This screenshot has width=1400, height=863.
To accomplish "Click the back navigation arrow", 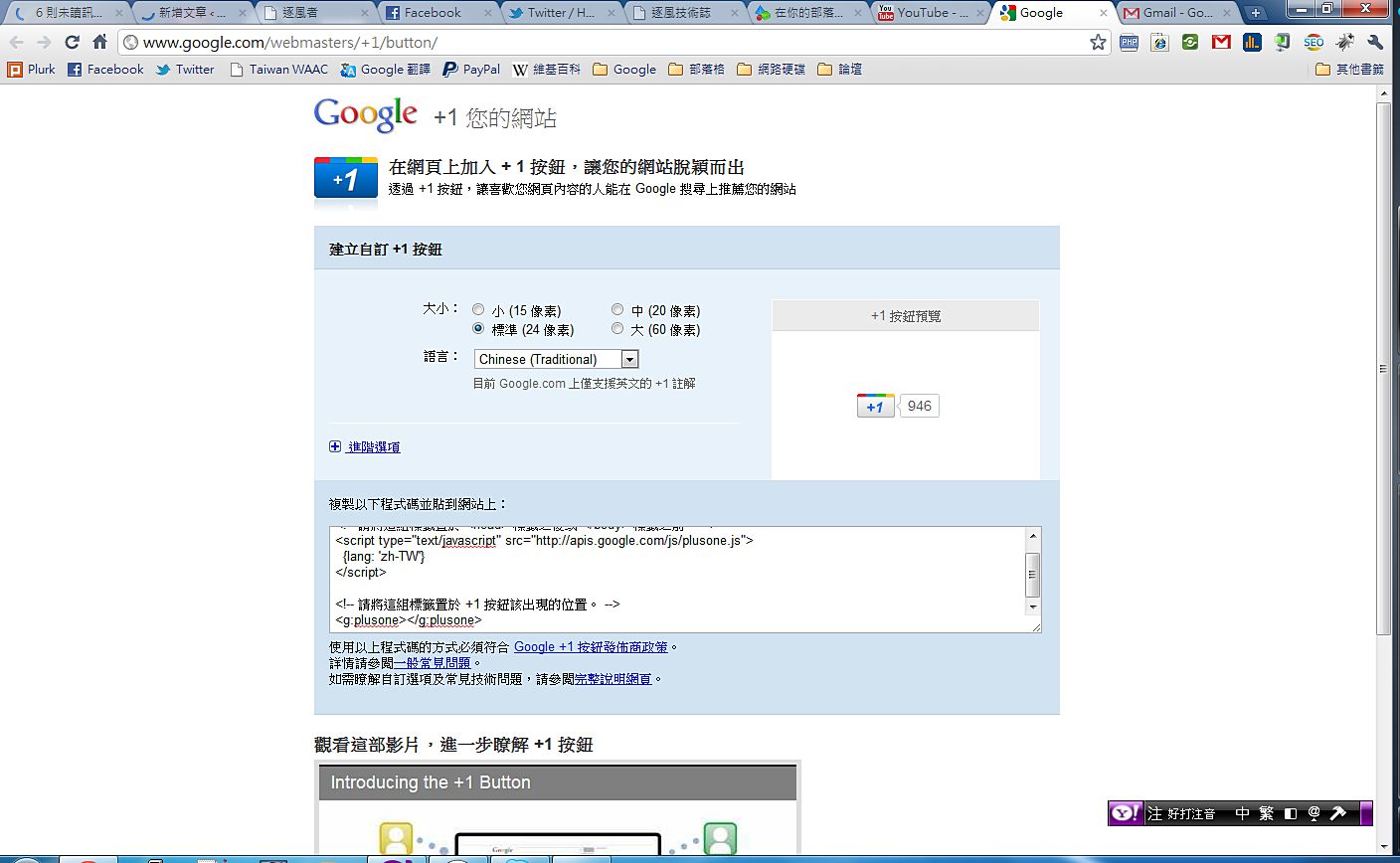I will [x=16, y=42].
